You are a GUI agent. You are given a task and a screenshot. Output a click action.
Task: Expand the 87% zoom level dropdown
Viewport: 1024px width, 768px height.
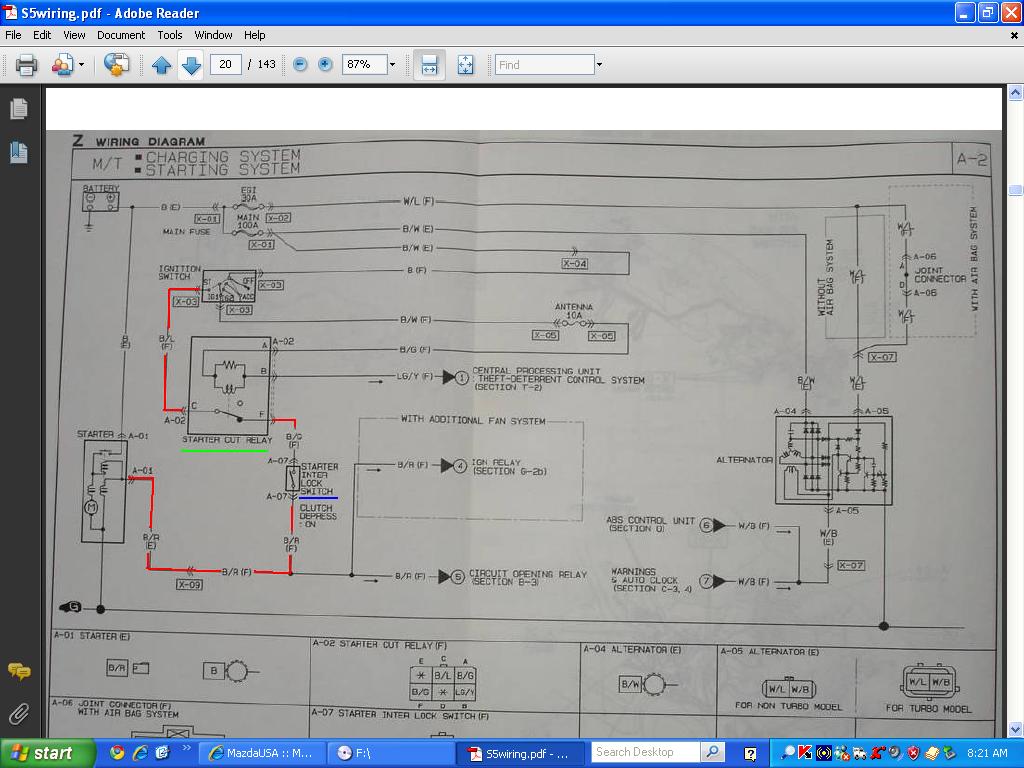[x=392, y=65]
